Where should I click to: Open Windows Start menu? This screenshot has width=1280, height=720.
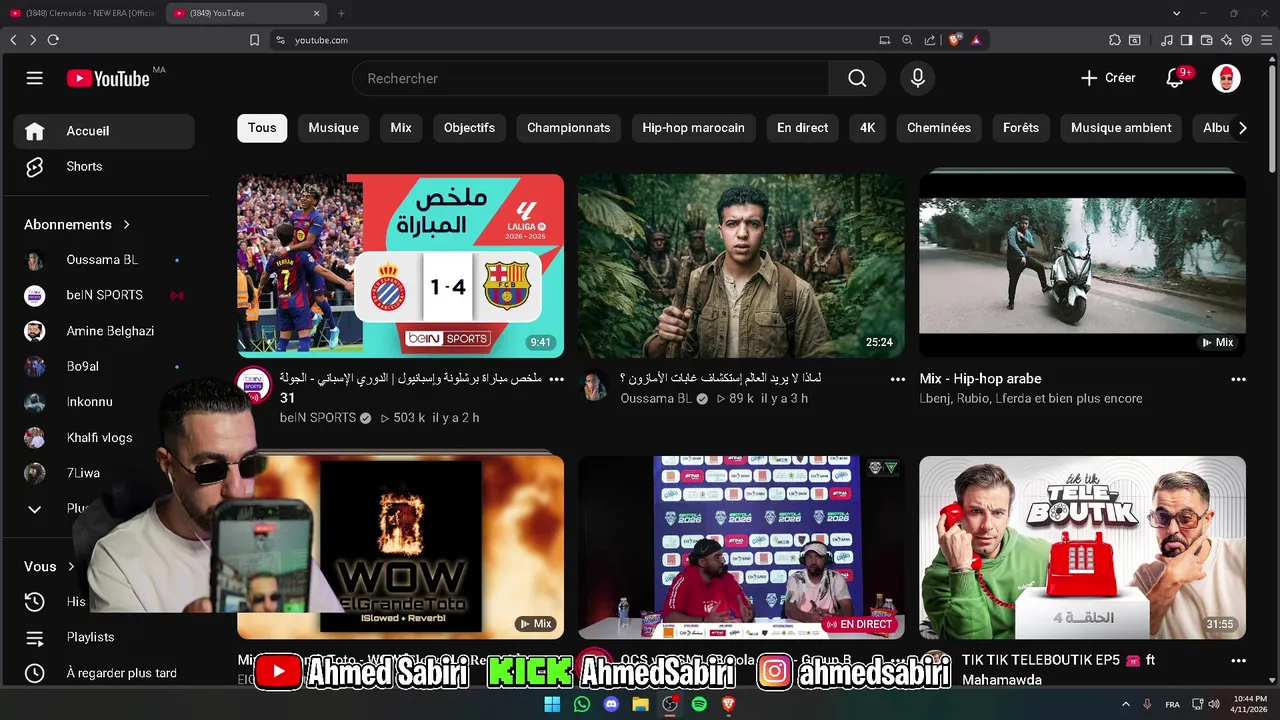(x=552, y=704)
